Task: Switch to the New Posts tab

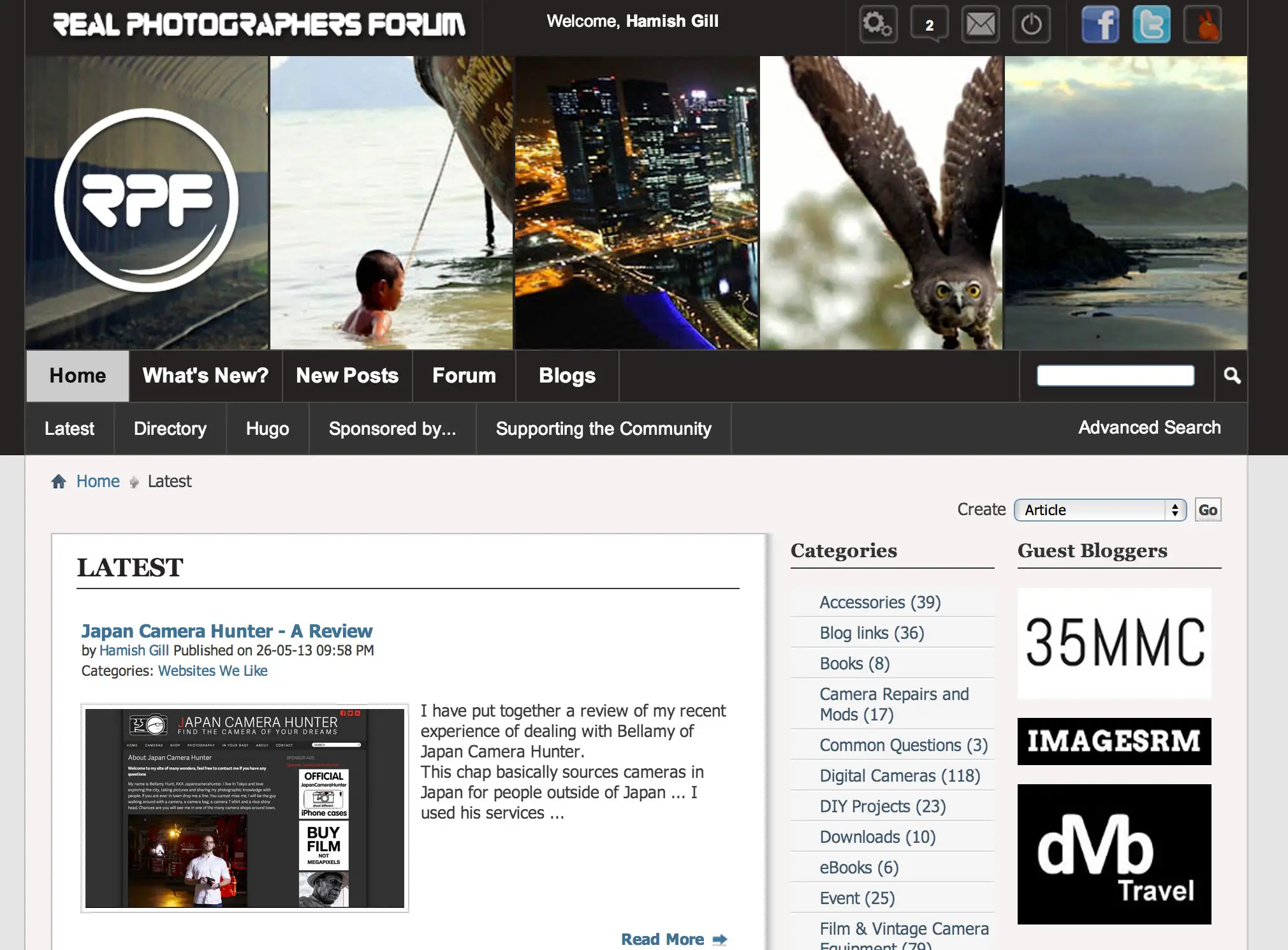Action: coord(347,376)
